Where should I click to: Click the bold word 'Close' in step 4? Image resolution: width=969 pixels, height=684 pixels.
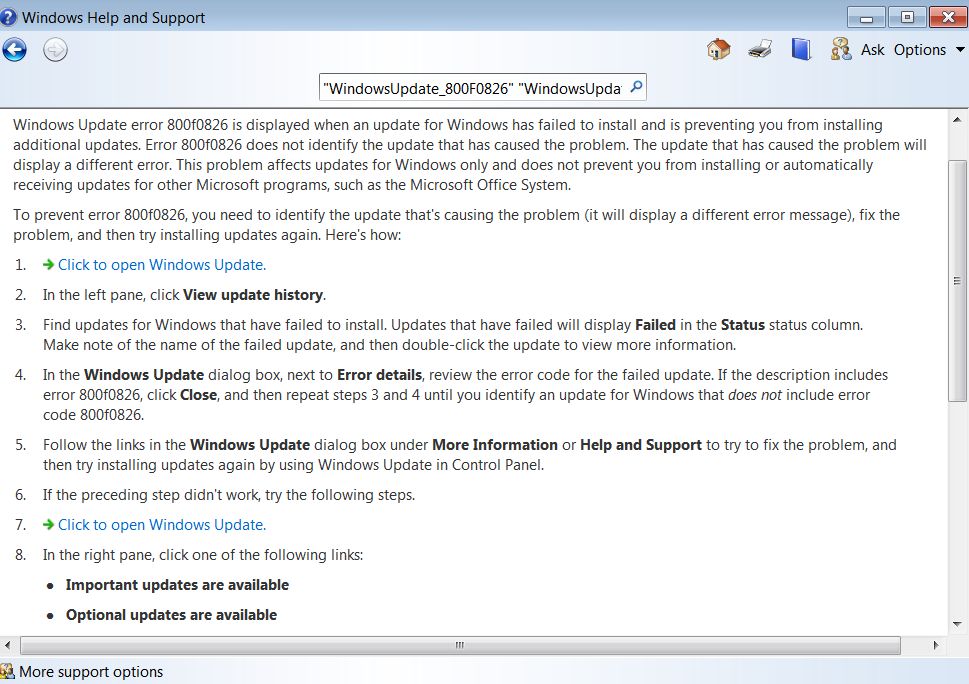coord(198,395)
